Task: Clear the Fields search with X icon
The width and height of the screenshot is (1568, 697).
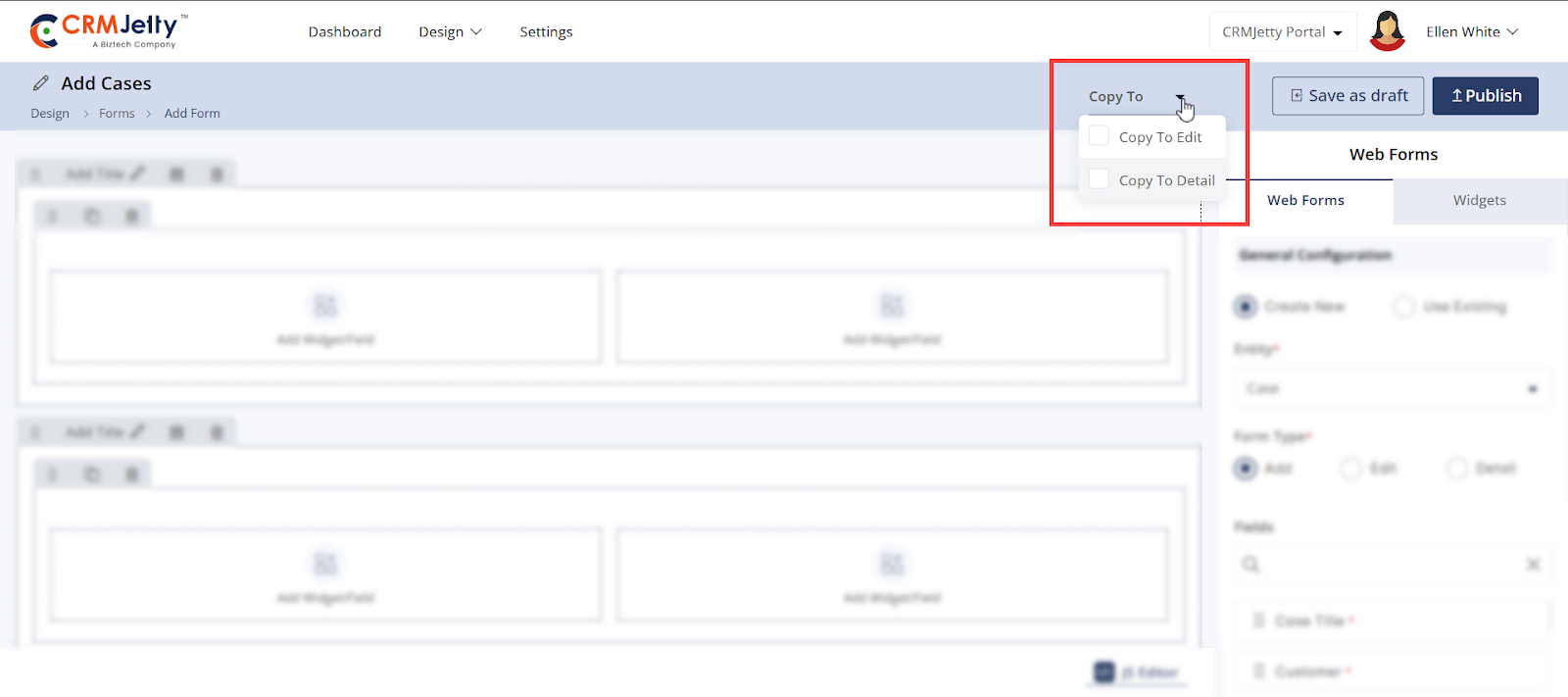Action: pos(1533,565)
